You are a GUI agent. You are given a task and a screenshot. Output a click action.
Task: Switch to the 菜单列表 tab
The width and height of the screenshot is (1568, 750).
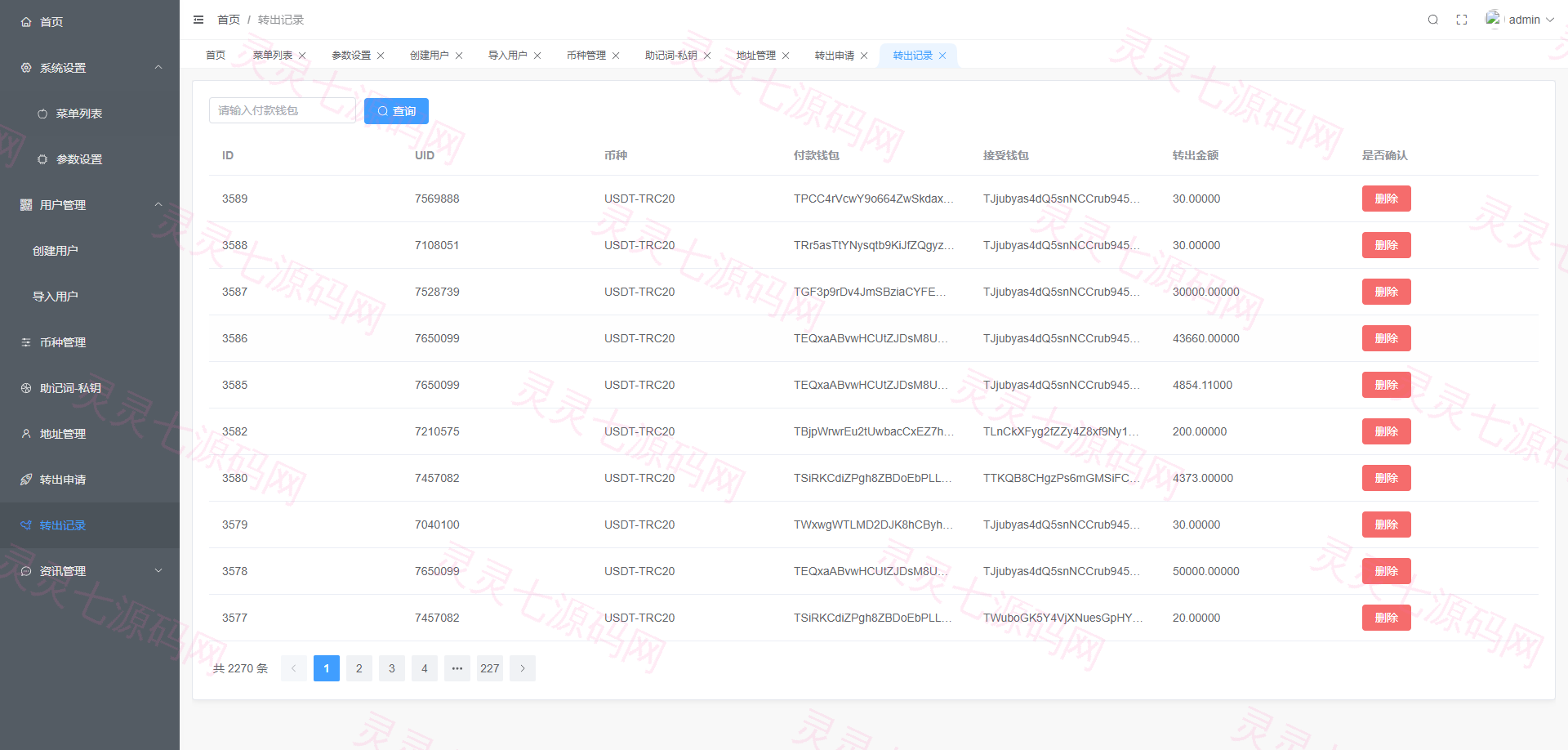(x=273, y=56)
